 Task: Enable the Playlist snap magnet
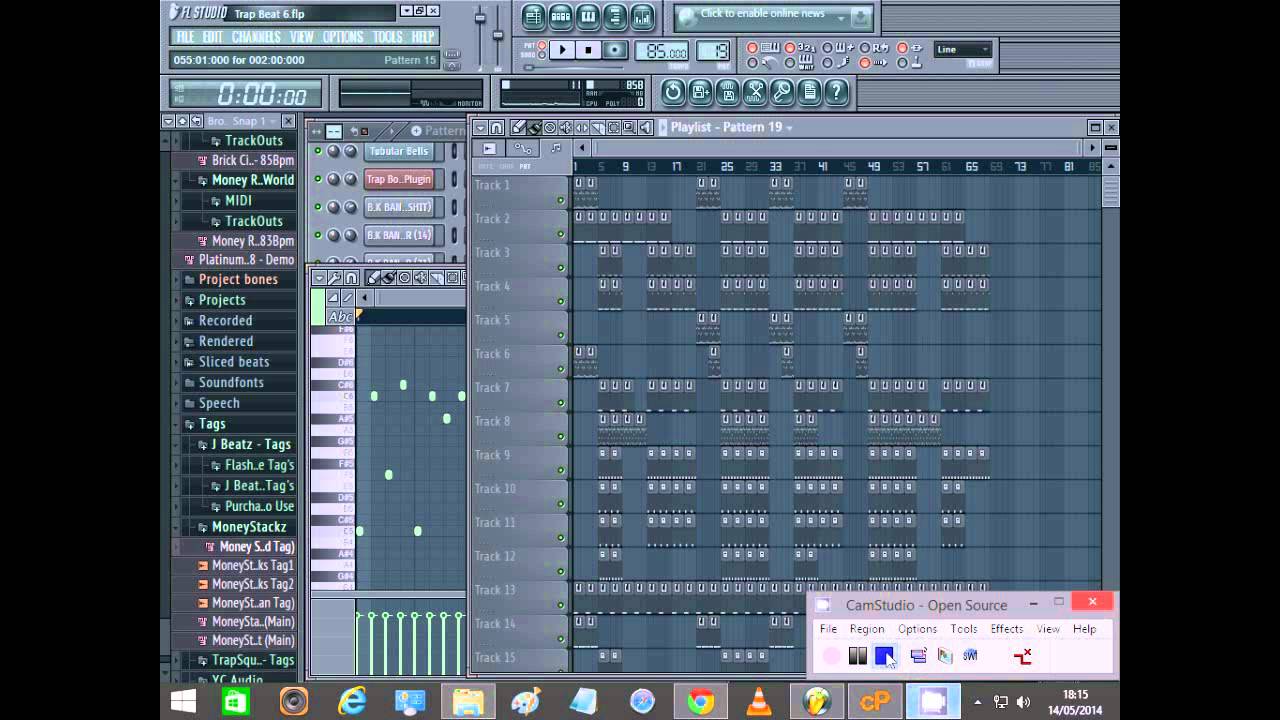point(497,128)
